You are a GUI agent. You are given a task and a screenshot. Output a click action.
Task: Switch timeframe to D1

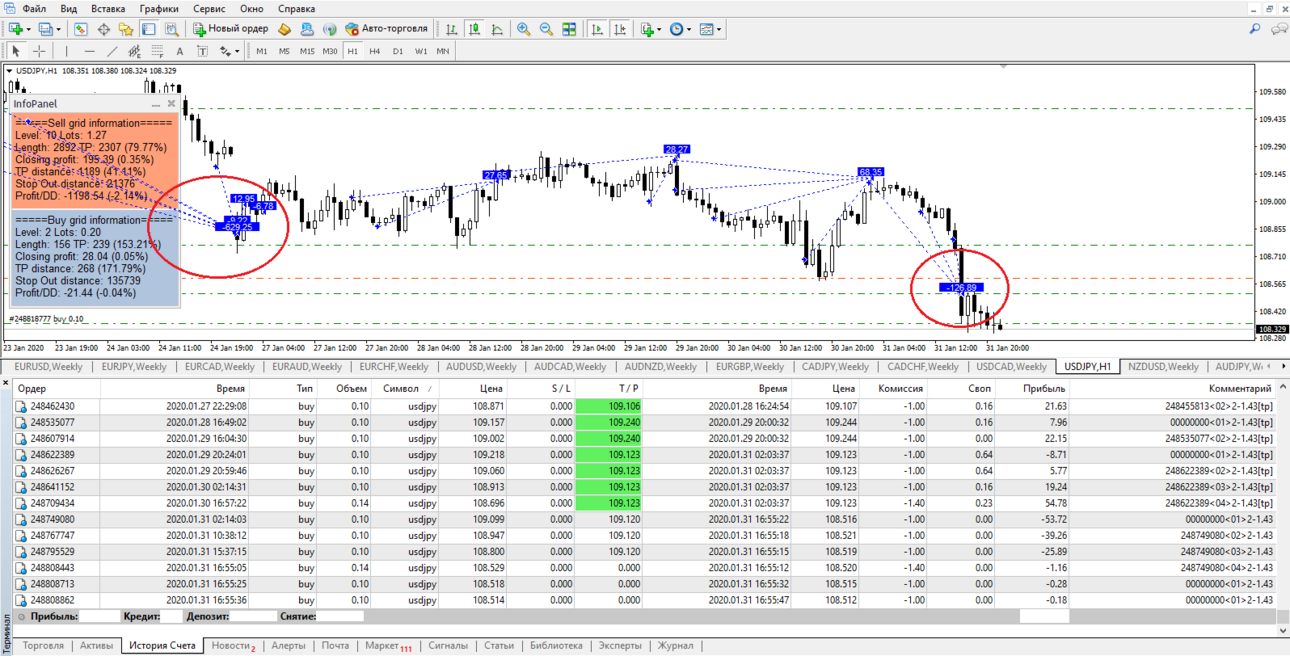(398, 51)
